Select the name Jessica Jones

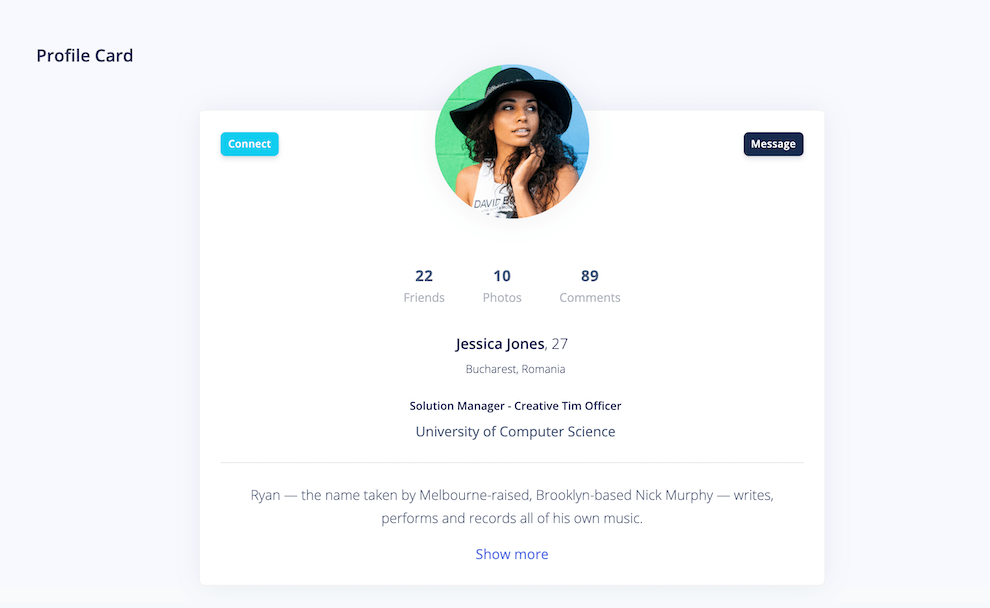500,344
